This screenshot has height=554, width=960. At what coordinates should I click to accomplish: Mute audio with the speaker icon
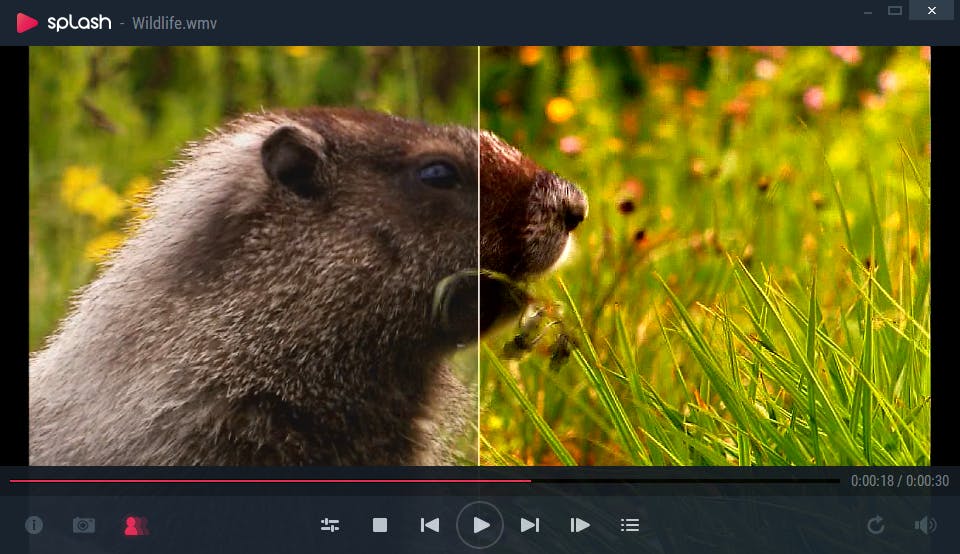(925, 525)
